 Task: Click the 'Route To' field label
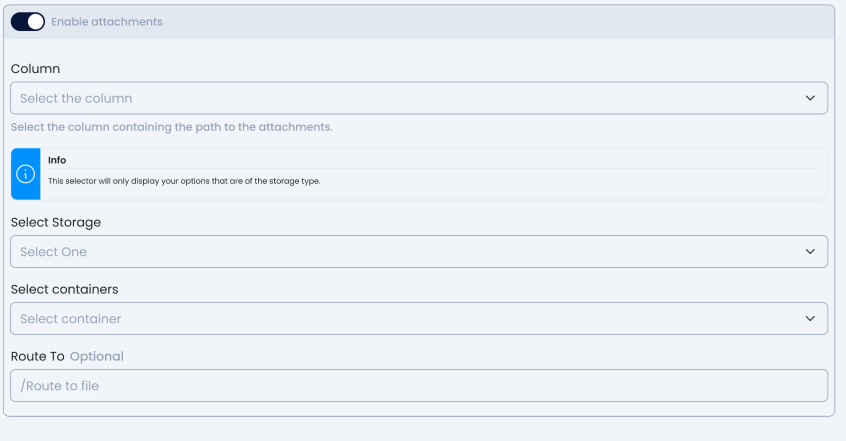37,356
